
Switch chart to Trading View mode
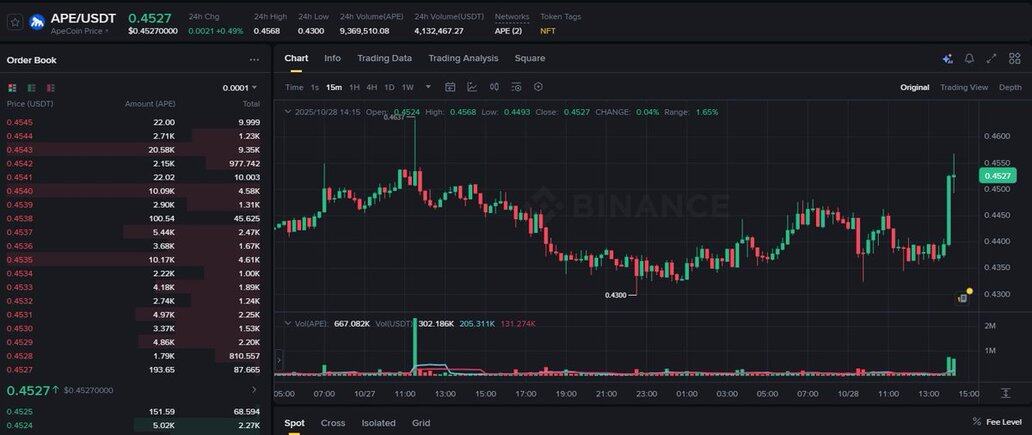964,87
